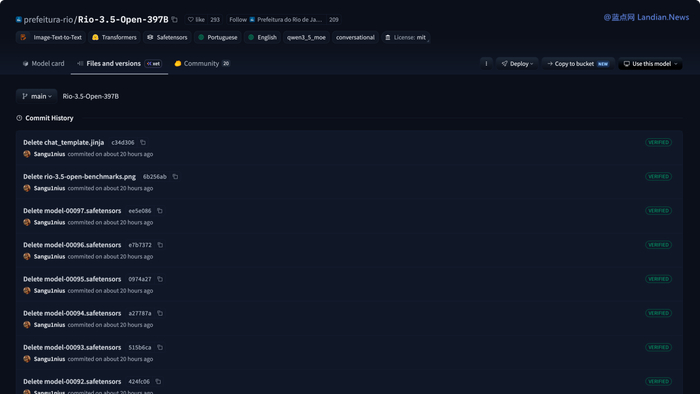This screenshot has width=700, height=394.
Task: Open the Delete model-00097.safetensors commit
Action: pos(72,211)
